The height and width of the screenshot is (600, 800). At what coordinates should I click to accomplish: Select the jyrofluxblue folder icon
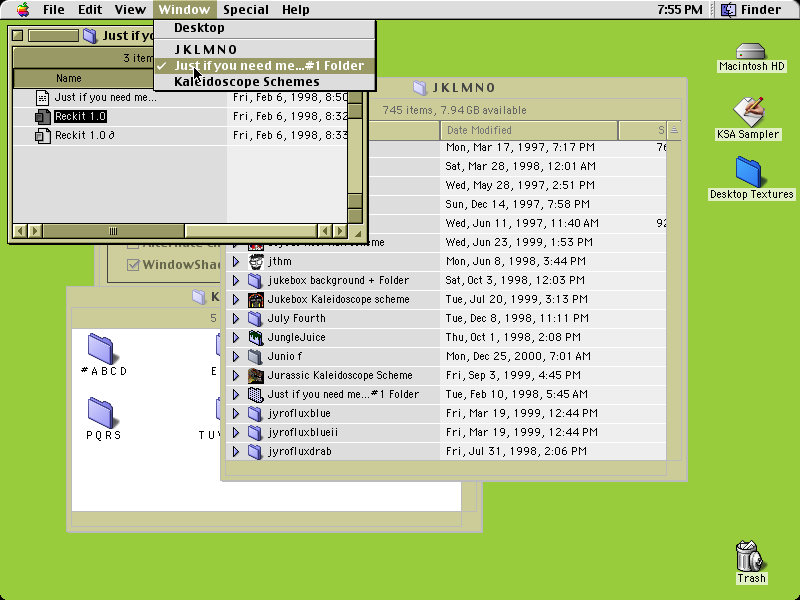point(255,413)
